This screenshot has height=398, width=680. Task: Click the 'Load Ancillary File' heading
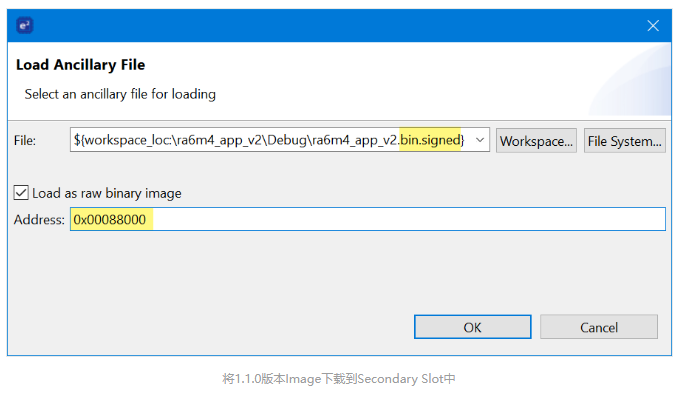point(81,65)
